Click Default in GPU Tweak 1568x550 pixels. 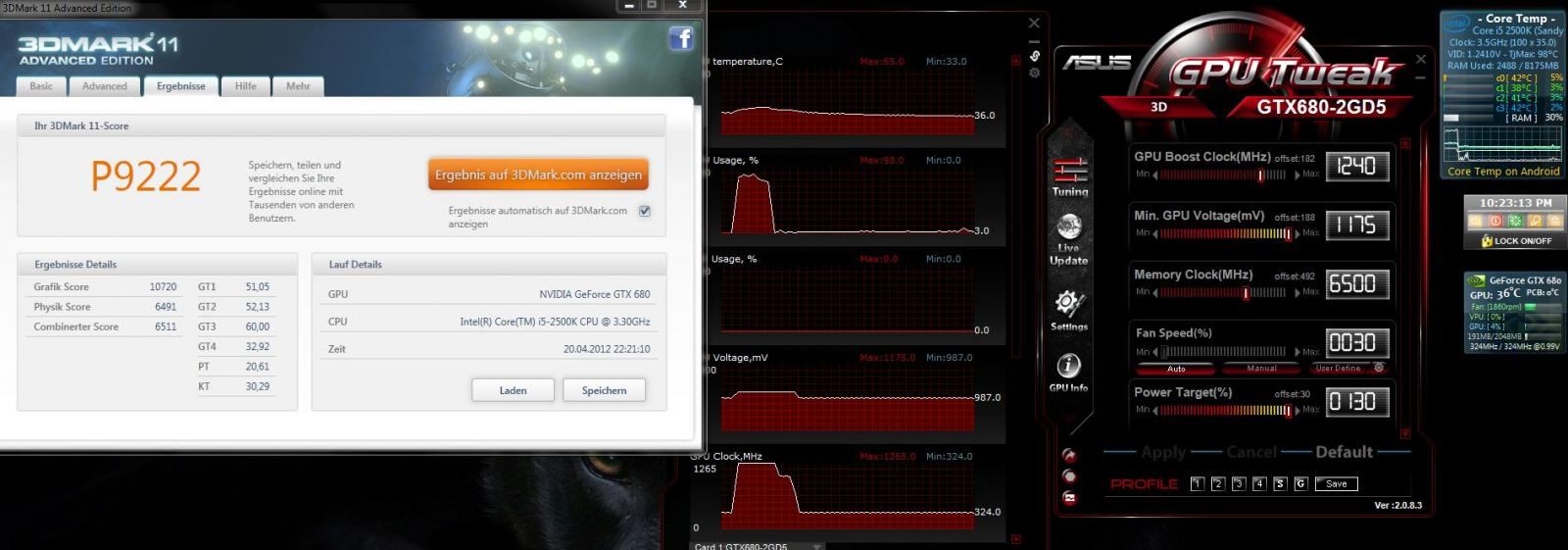(x=1344, y=452)
